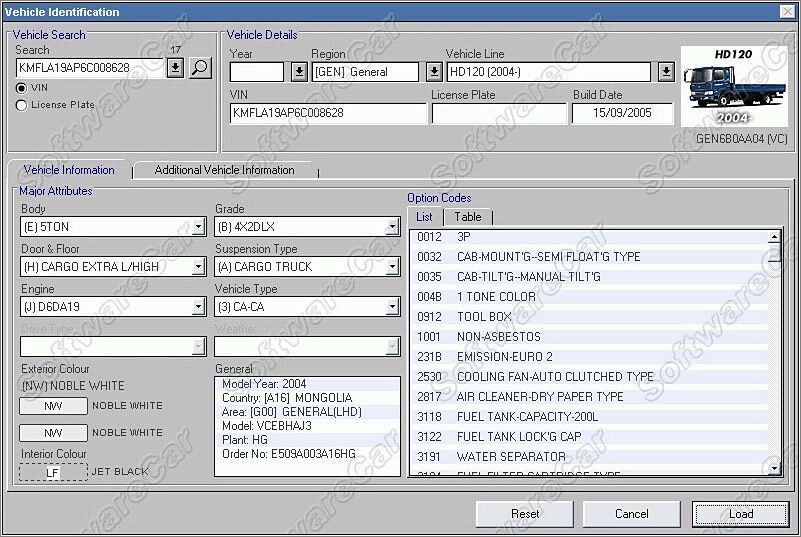This screenshot has height=537, width=801.
Task: Open the Year dropdown arrow
Action: pyautogui.click(x=299, y=72)
